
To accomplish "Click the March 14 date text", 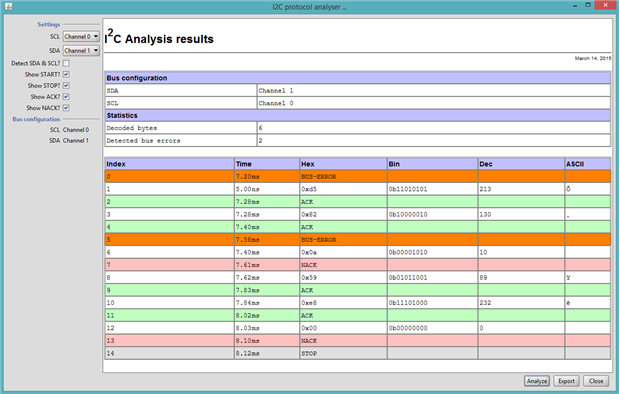I will pyautogui.click(x=593, y=58).
